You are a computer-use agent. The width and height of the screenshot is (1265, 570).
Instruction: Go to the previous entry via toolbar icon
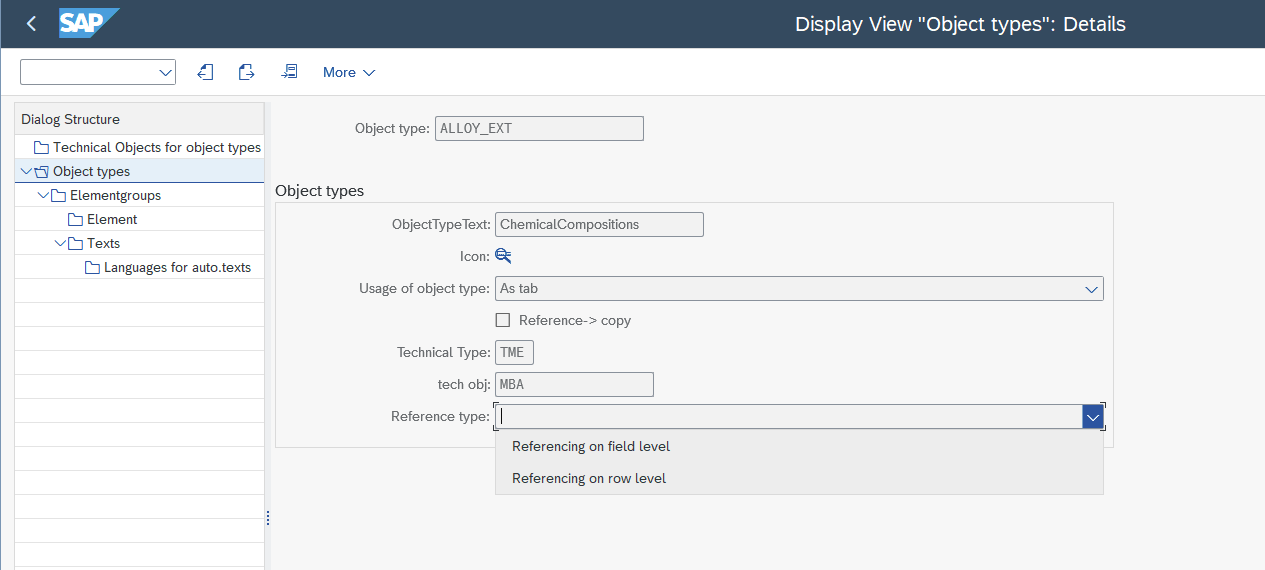click(205, 72)
